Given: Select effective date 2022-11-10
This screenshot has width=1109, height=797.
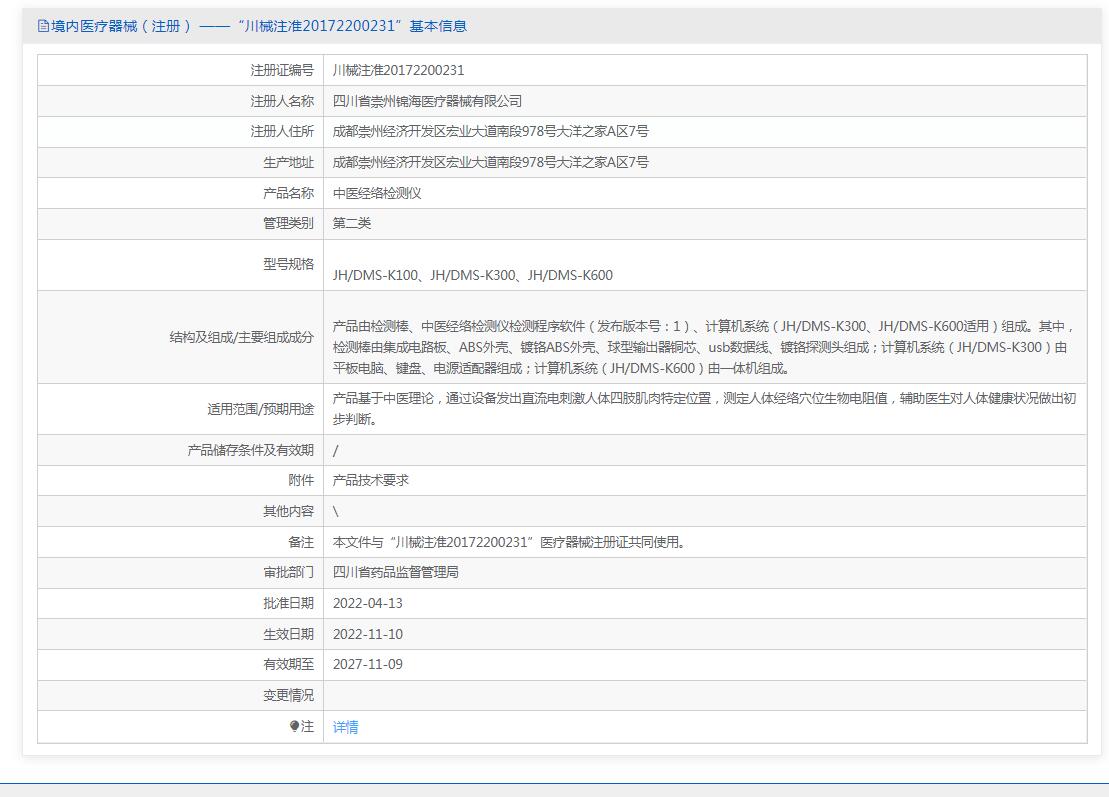Looking at the screenshot, I should pos(367,634).
